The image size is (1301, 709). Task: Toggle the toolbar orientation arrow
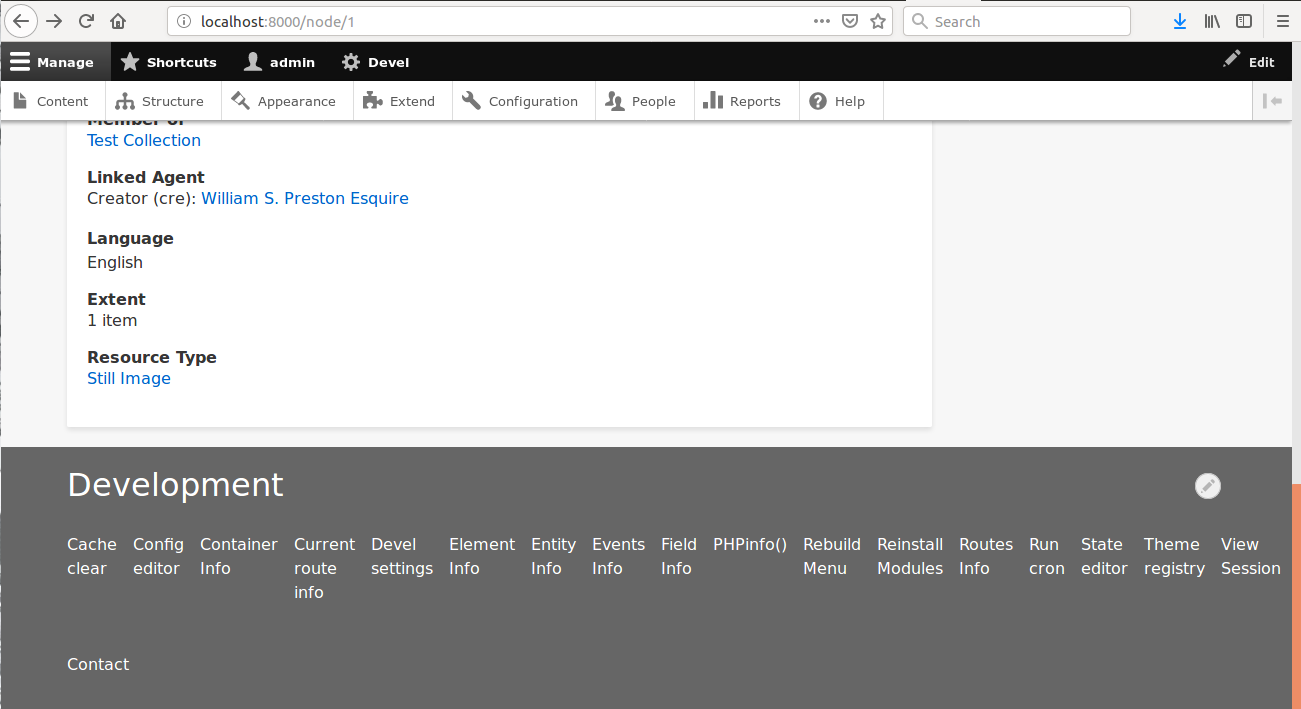[x=1270, y=100]
